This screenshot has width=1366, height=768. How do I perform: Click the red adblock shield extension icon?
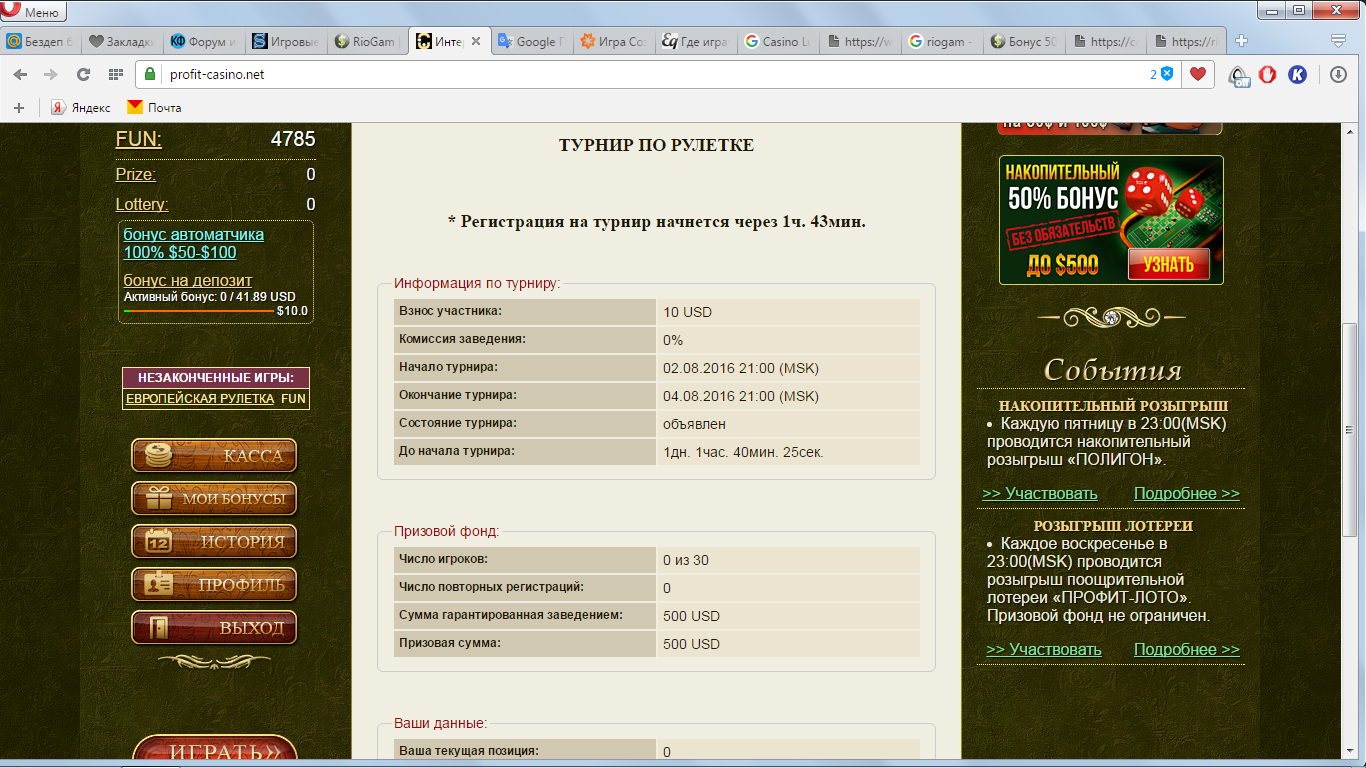click(1267, 74)
